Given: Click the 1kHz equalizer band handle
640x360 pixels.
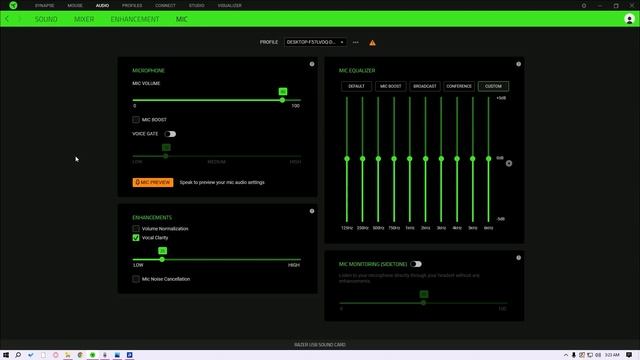Looking at the screenshot, I should coord(410,159).
